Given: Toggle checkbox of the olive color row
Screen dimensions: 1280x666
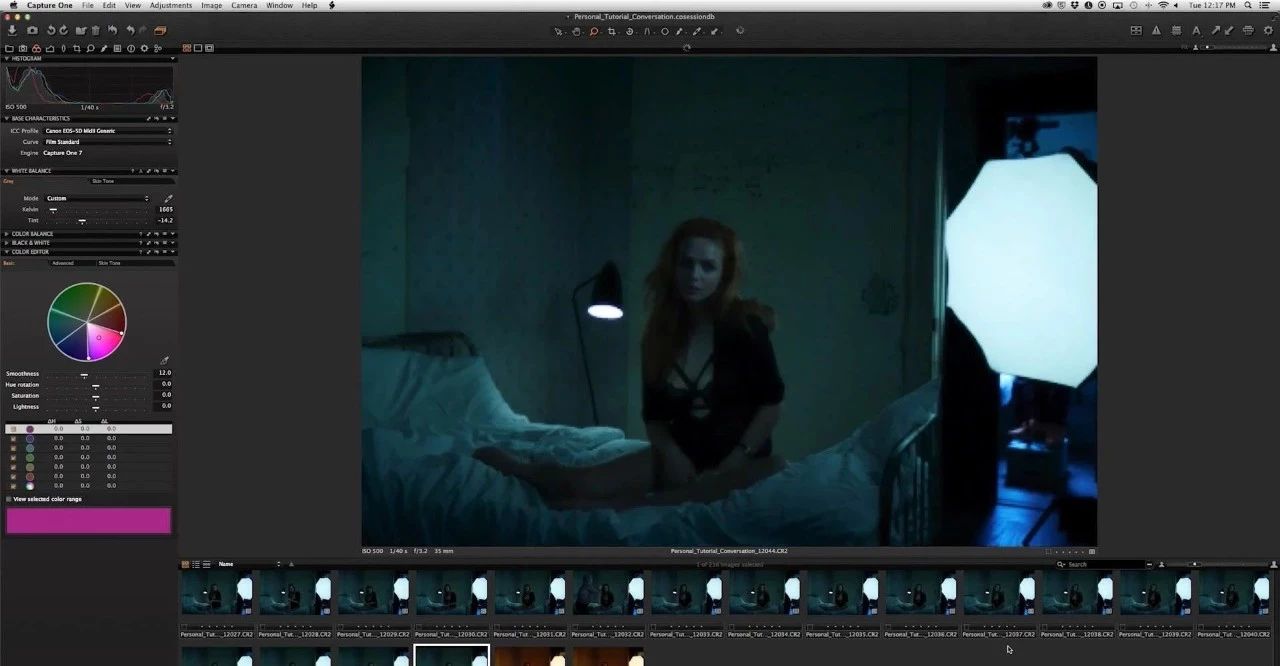Looking at the screenshot, I should [13, 467].
